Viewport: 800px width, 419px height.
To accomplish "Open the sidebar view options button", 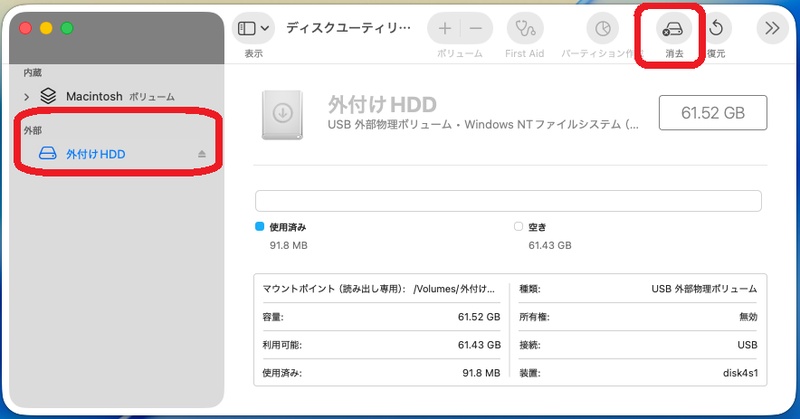I will [253, 28].
